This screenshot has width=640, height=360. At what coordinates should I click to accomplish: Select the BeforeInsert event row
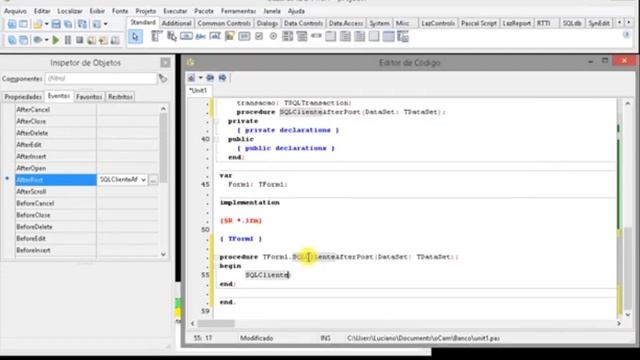click(x=87, y=250)
